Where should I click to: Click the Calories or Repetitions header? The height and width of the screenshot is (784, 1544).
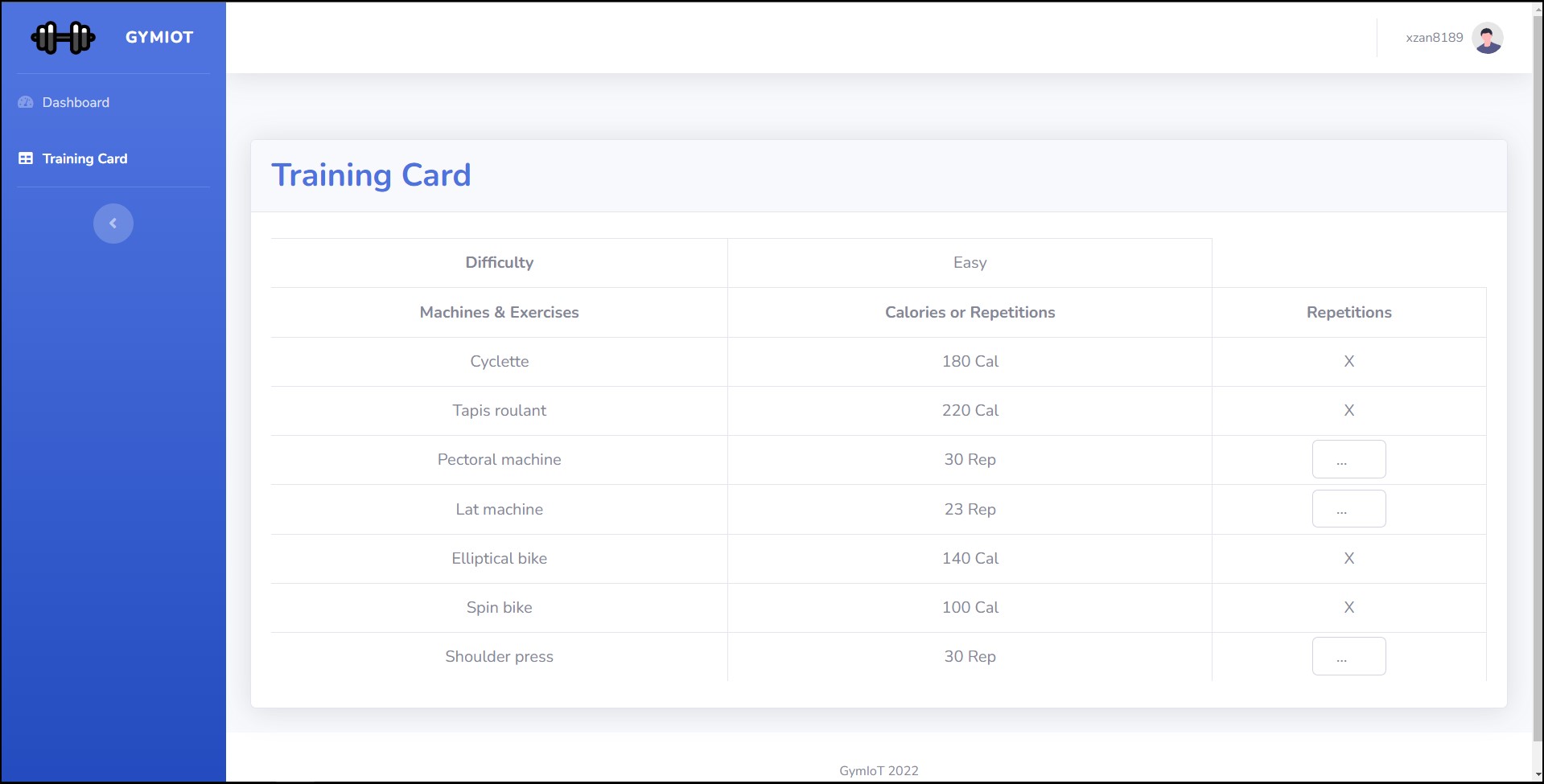pyautogui.click(x=970, y=312)
